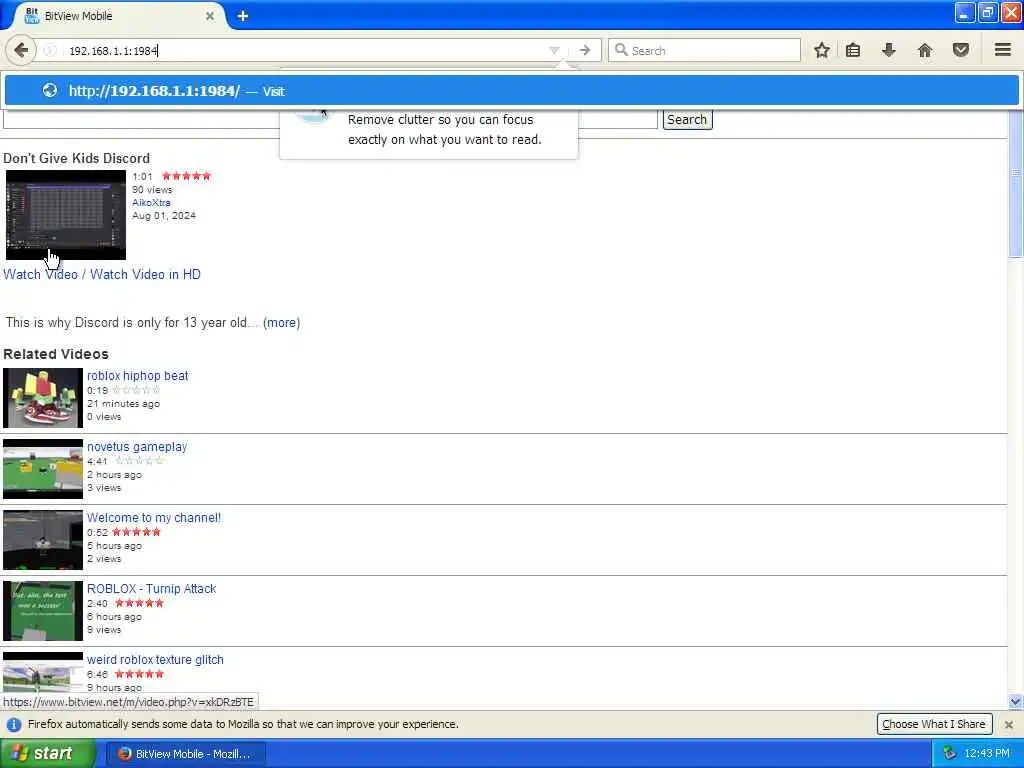Click the Watch Video in HD link
Screen dimensions: 1024x768
coord(145,274)
